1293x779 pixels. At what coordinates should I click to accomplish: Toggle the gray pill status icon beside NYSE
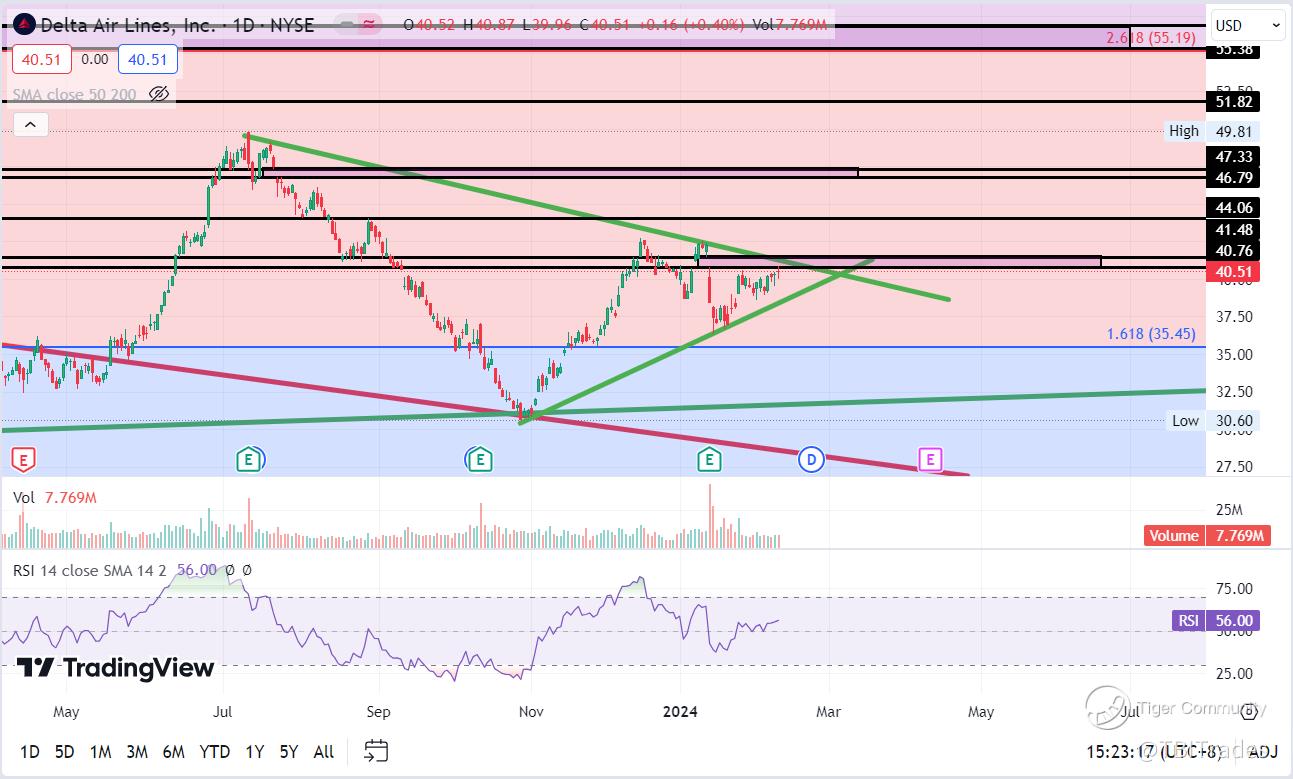tap(346, 24)
